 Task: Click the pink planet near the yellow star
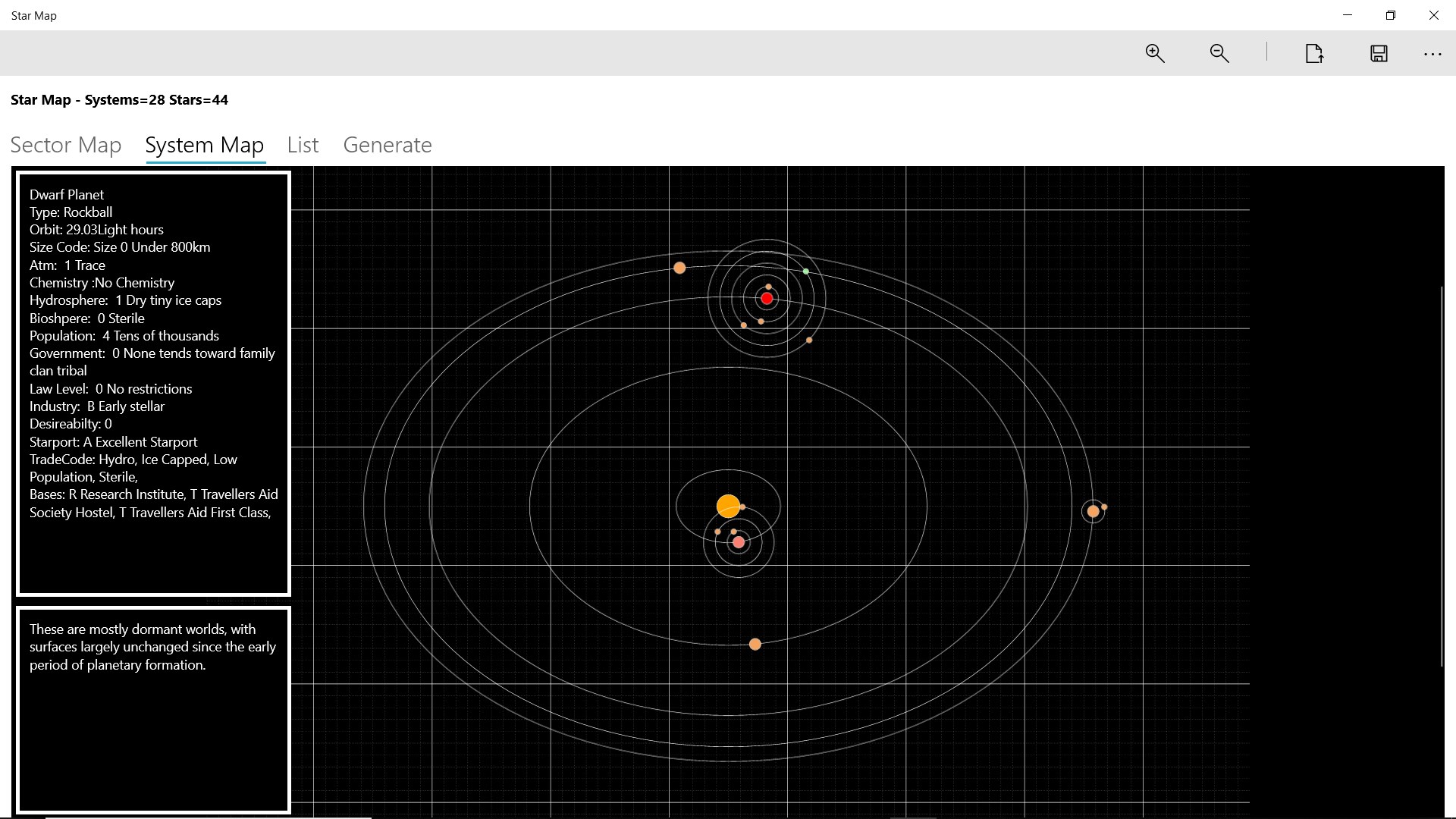click(737, 541)
